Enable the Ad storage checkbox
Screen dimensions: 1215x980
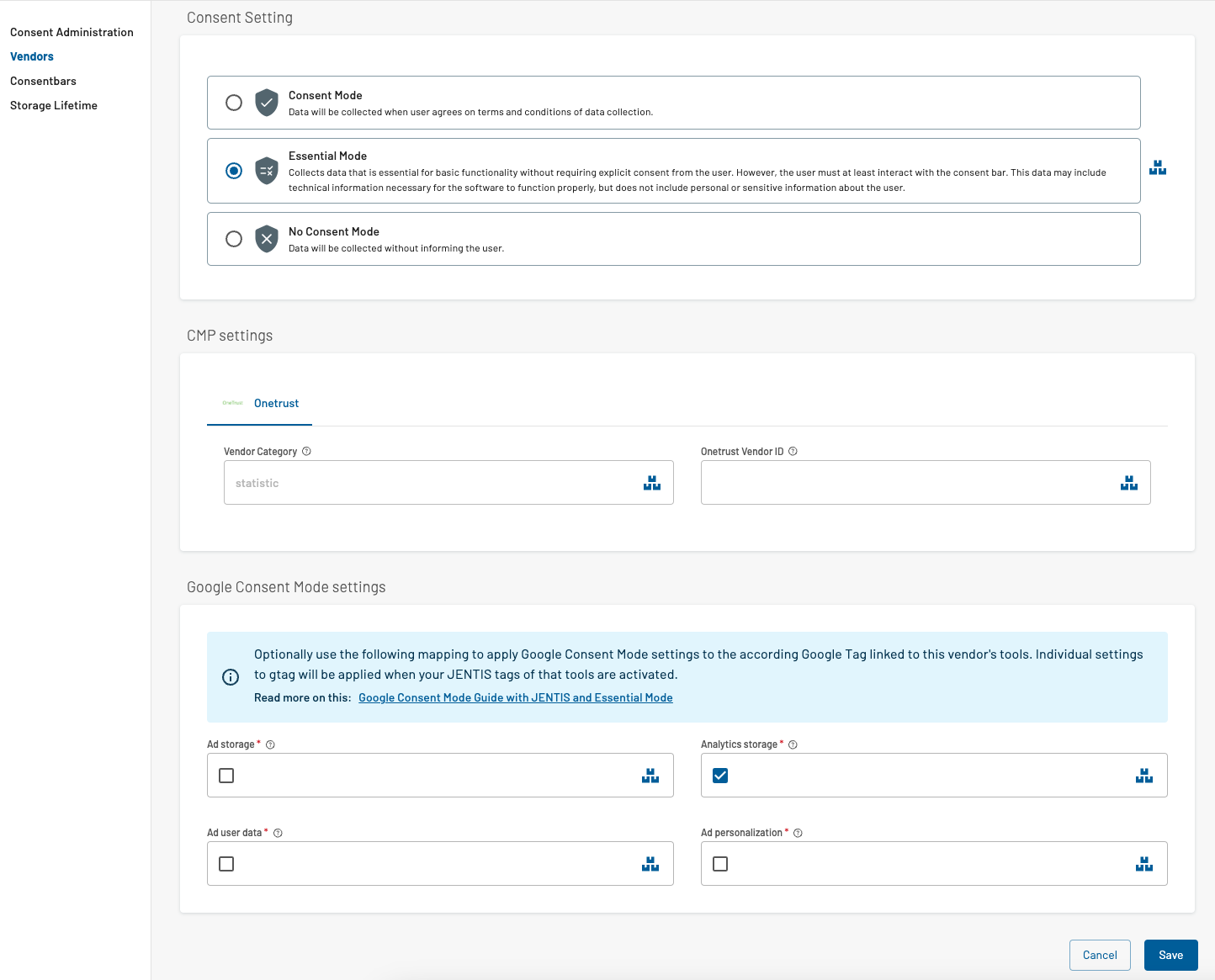tap(226, 776)
